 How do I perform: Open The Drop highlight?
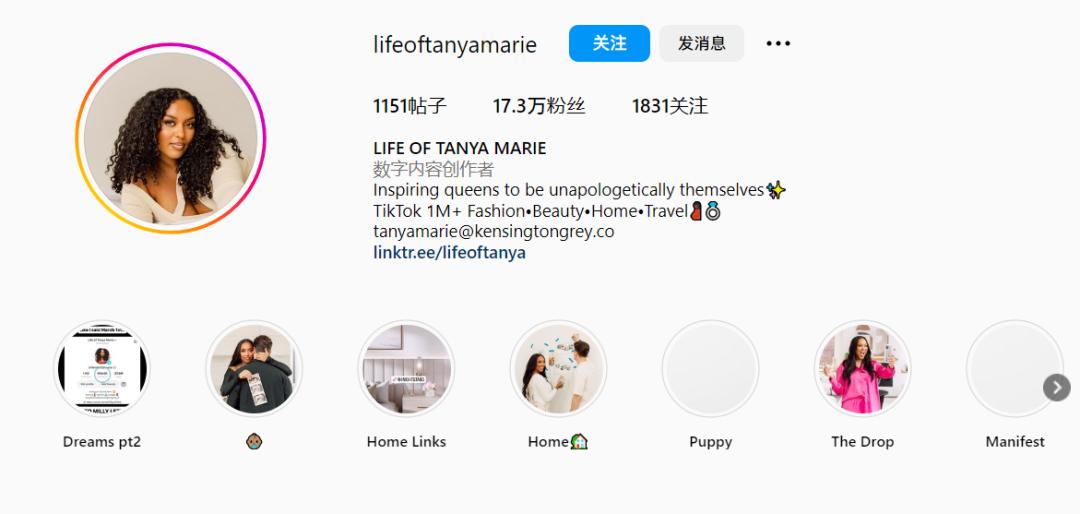tap(862, 369)
